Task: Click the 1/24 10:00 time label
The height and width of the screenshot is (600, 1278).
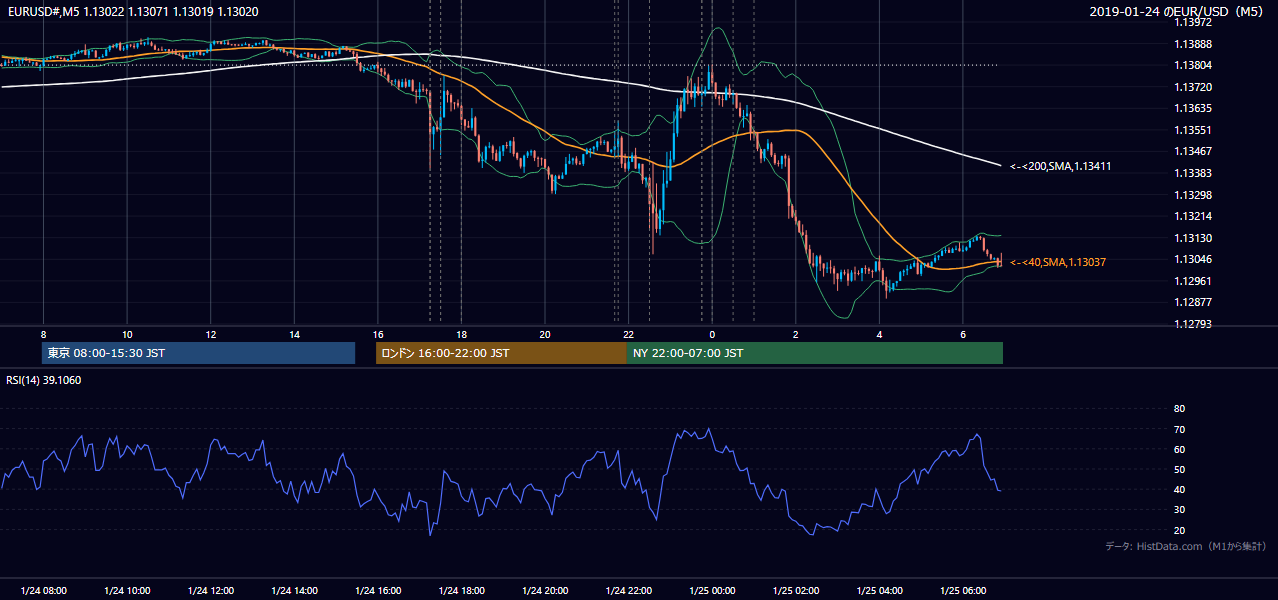Action: click(127, 591)
